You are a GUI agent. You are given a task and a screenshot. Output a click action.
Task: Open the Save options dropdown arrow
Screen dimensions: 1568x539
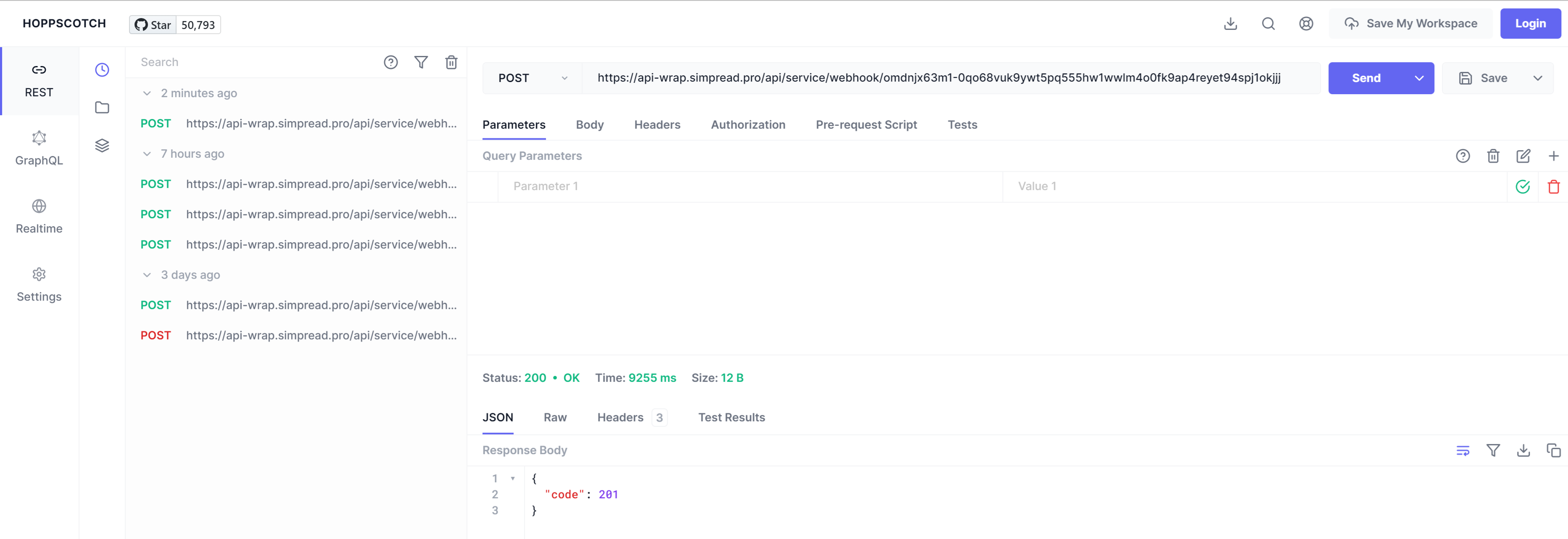click(1538, 78)
